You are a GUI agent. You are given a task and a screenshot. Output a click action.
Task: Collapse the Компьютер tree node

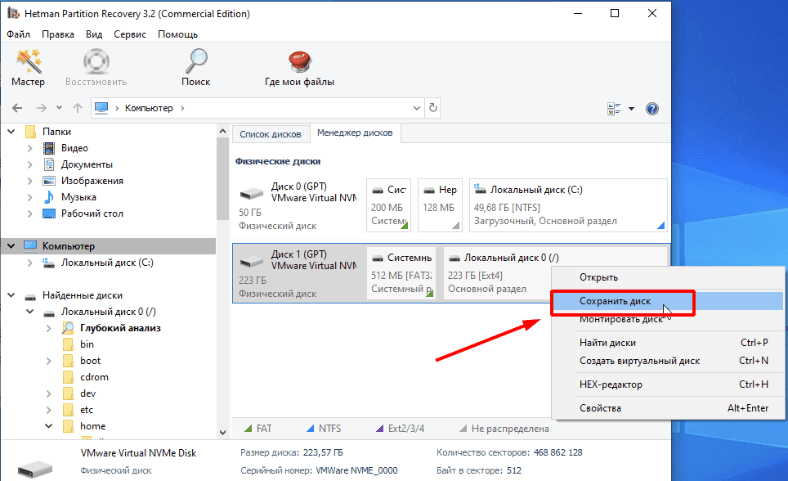(11, 246)
